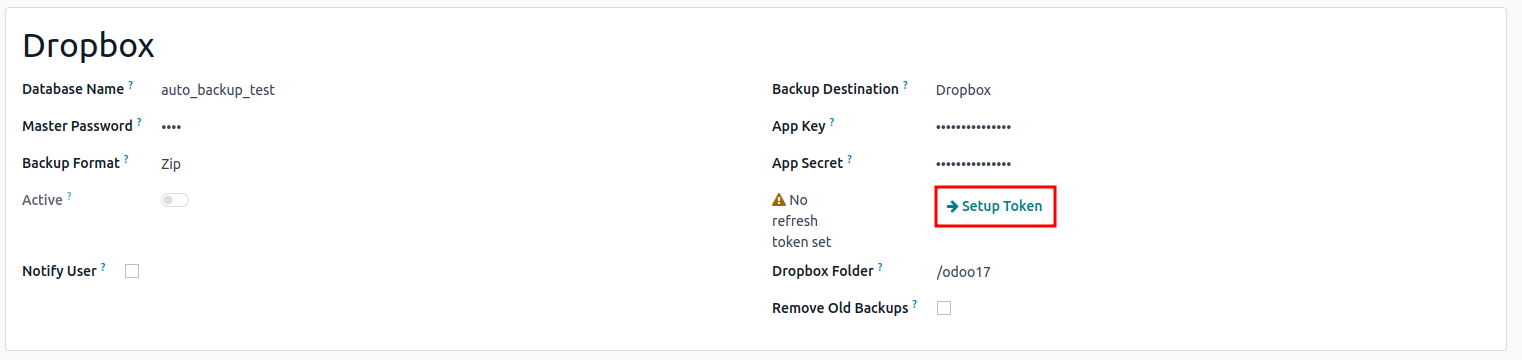The width and height of the screenshot is (1522, 360).
Task: Click the Active field help icon
Action: pos(69,196)
